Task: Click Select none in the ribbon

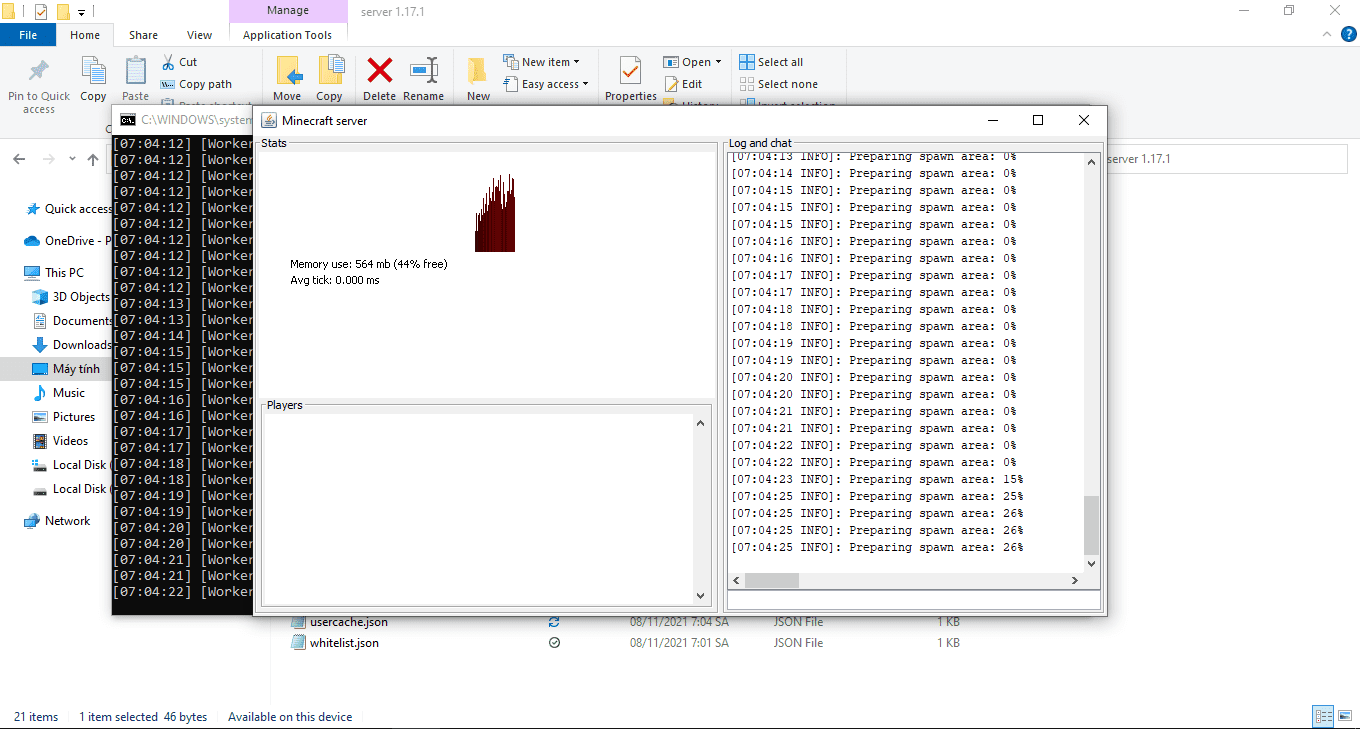Action: [x=778, y=84]
